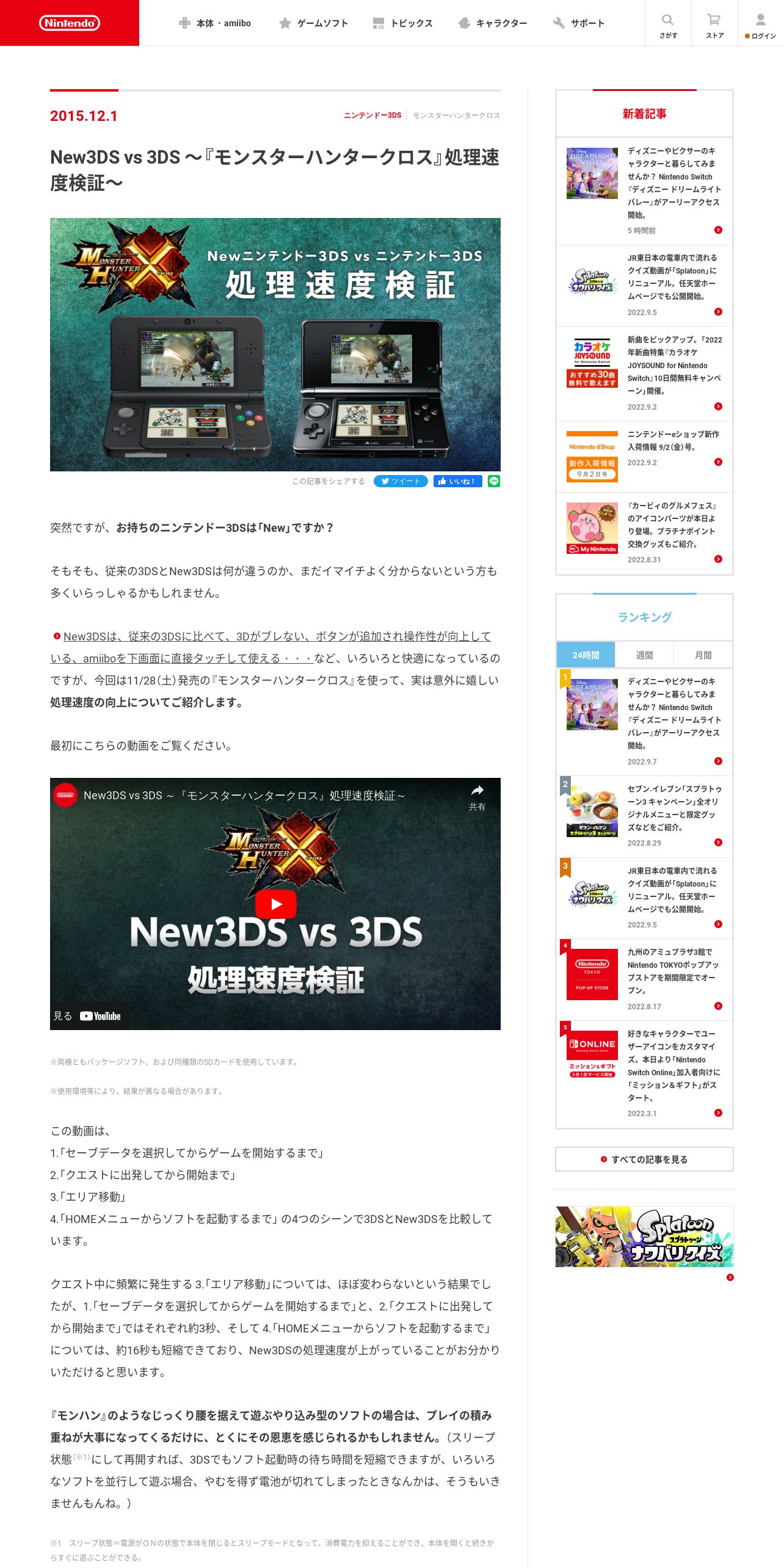Open 九州のアミュプラザ3館で article text

click(673, 971)
